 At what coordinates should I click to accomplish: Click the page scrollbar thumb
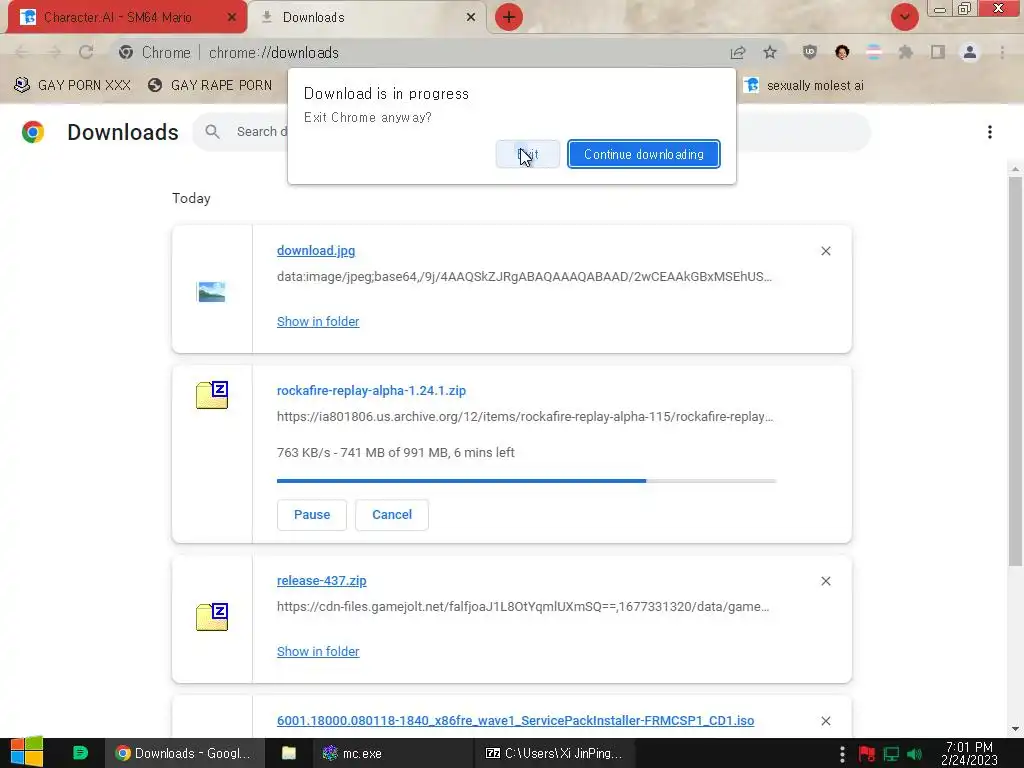click(1015, 372)
